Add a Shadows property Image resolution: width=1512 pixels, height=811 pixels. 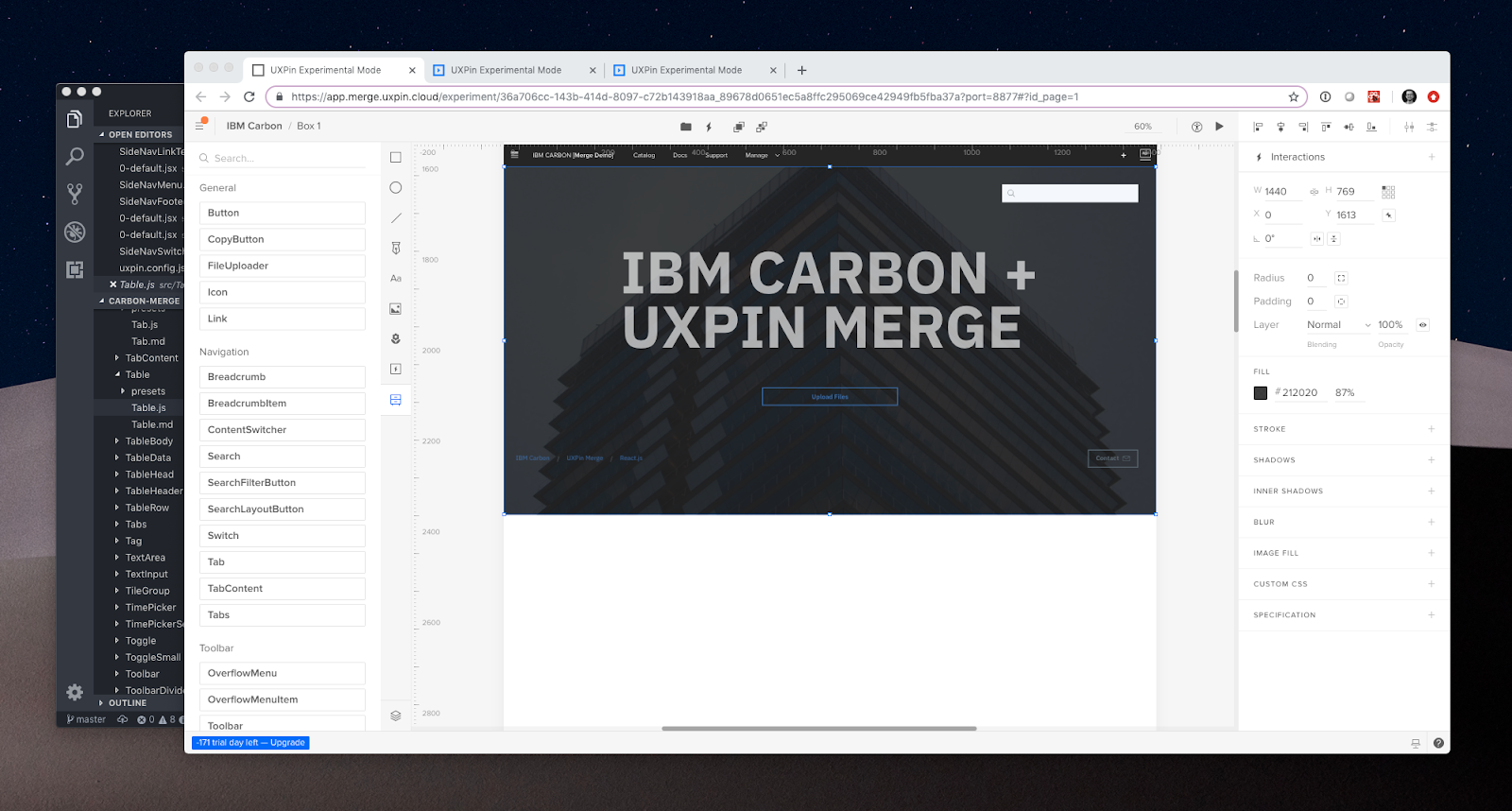[1432, 460]
